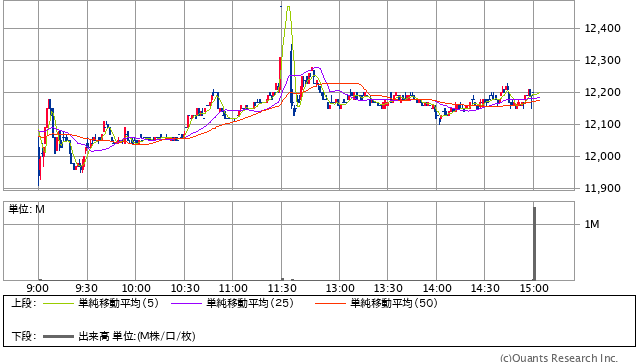638x362 pixels.
Task: Click the 11:00 time axis label
Action: click(x=233, y=288)
